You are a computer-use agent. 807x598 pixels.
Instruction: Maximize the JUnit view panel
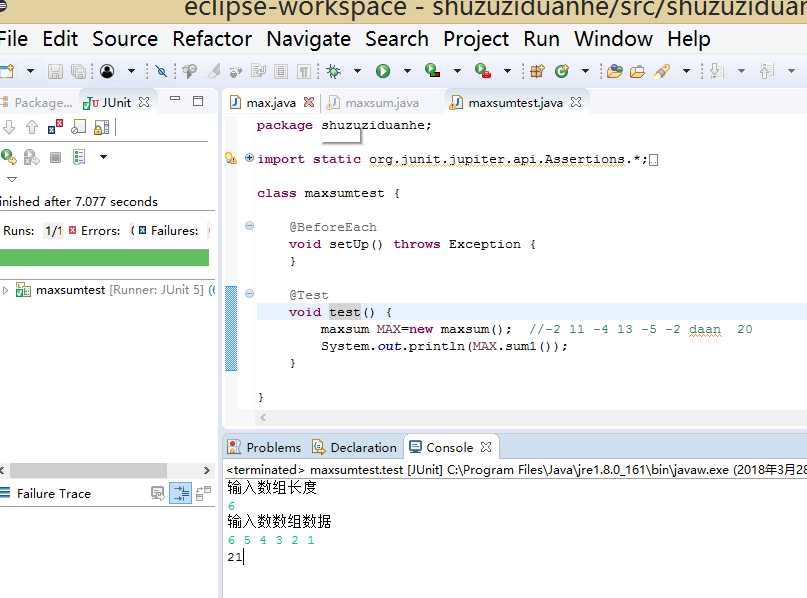[198, 101]
